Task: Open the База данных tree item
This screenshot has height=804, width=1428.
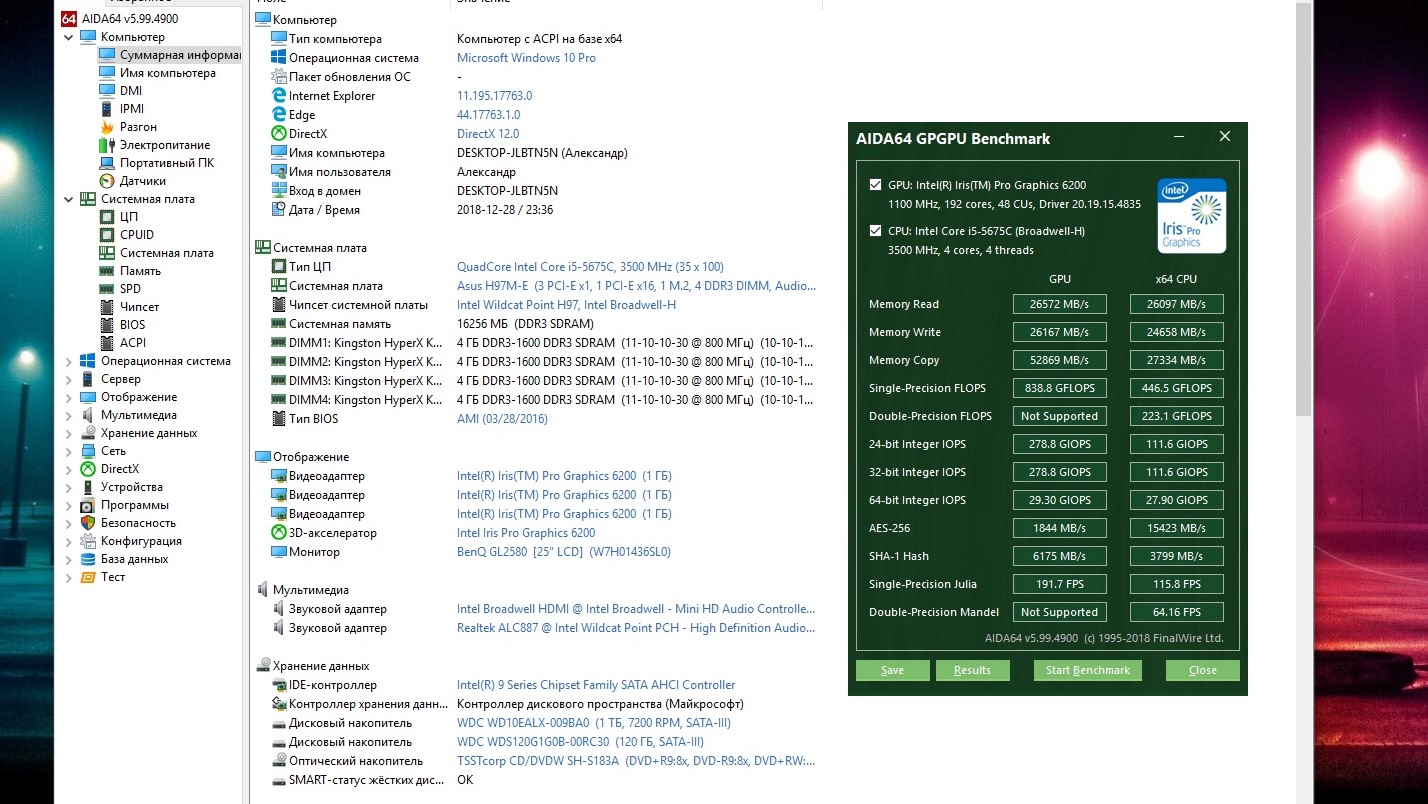Action: coord(134,559)
